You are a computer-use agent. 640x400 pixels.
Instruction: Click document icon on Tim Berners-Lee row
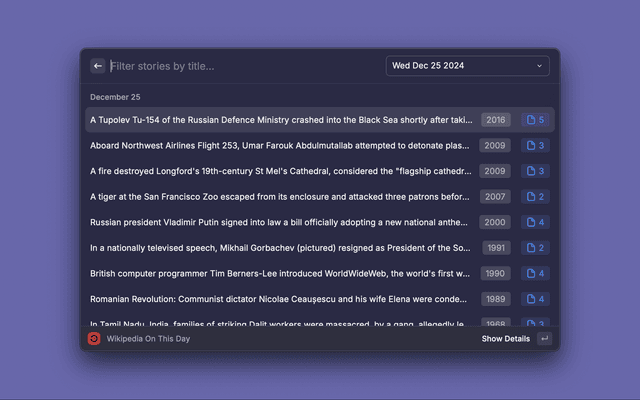[x=531, y=273]
